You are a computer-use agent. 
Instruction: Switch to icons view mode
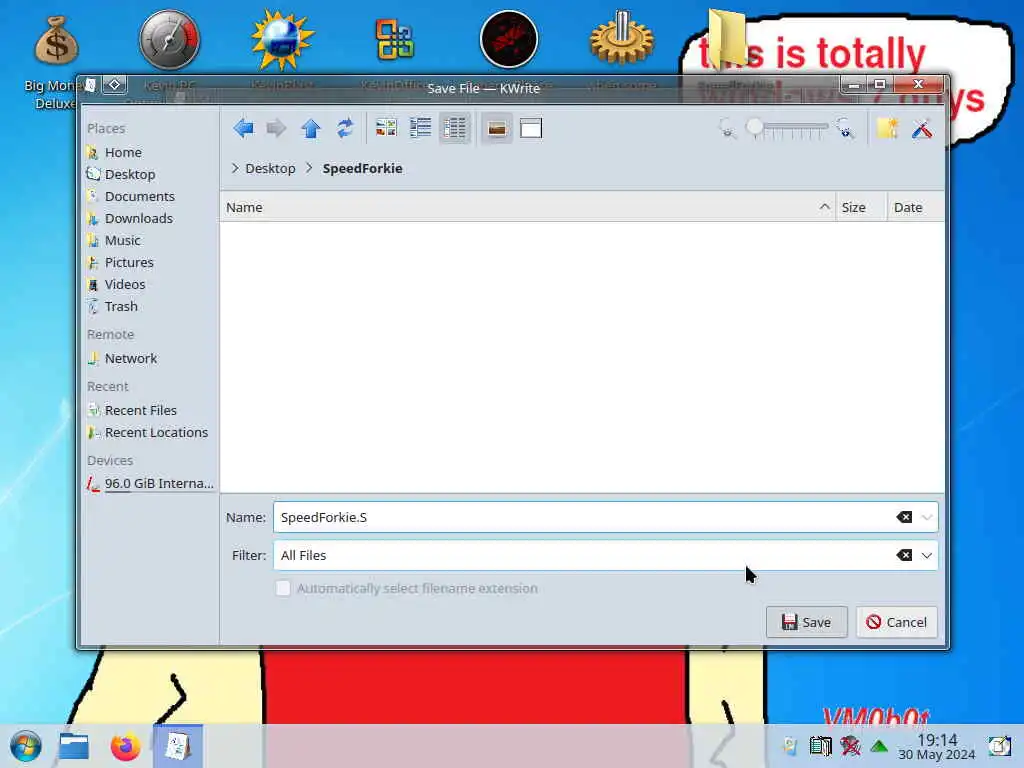tap(387, 128)
